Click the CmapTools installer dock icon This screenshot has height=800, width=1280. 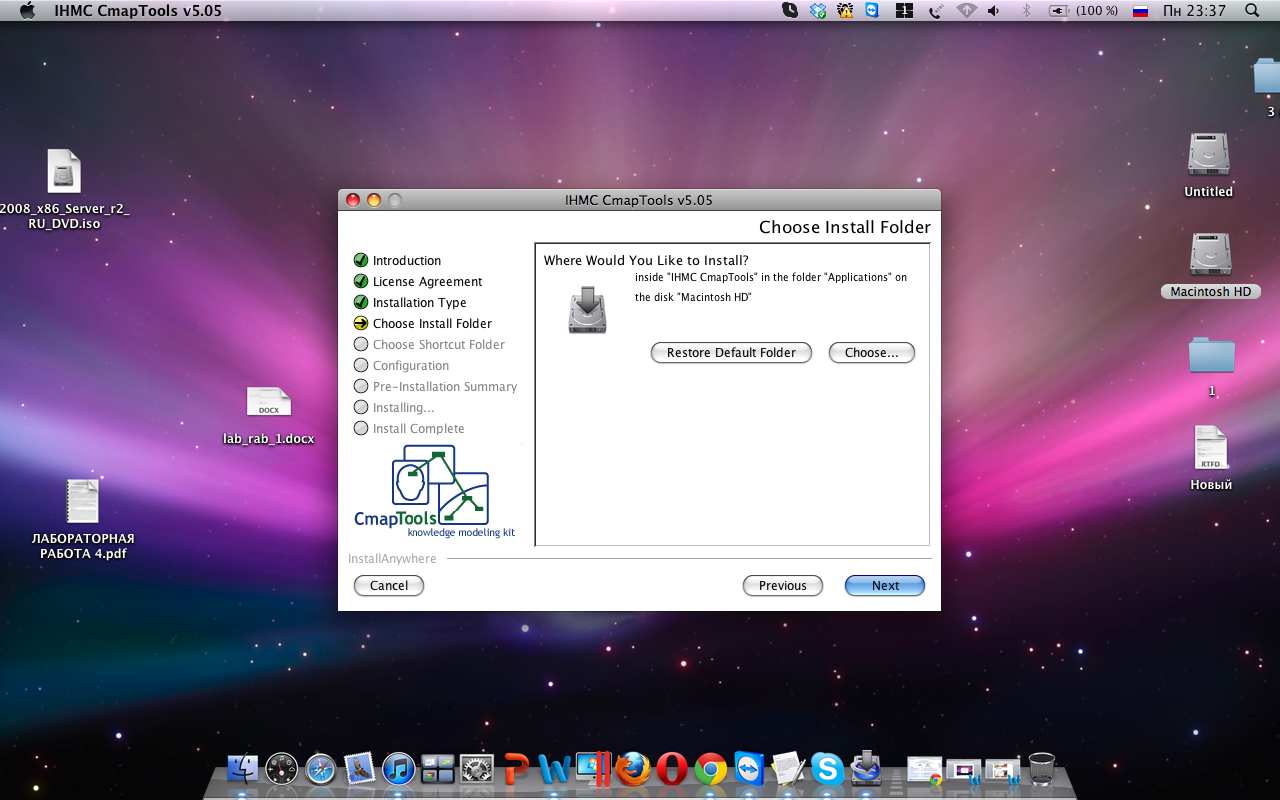tap(866, 768)
